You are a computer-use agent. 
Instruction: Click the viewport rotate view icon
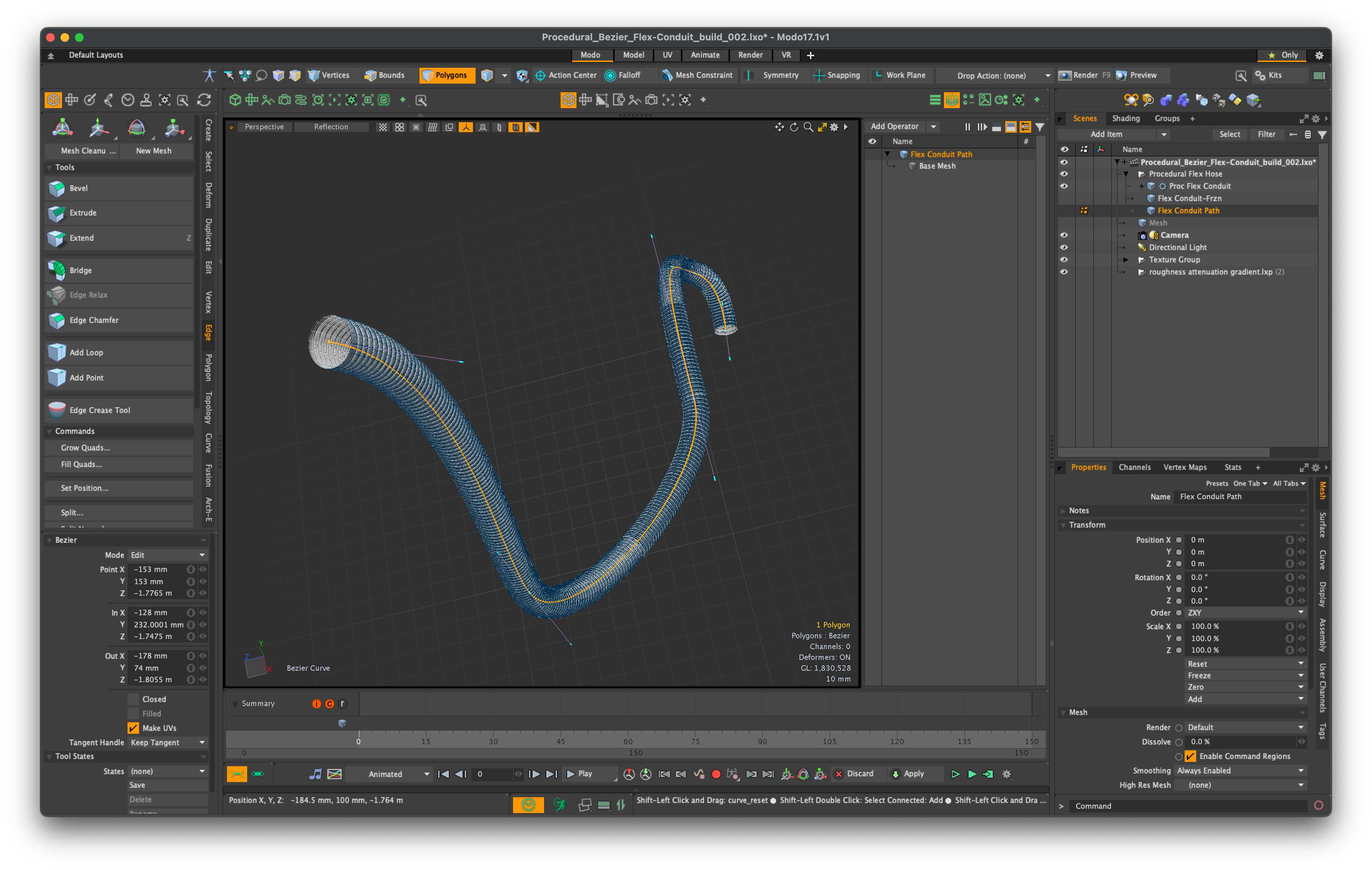[x=794, y=127]
